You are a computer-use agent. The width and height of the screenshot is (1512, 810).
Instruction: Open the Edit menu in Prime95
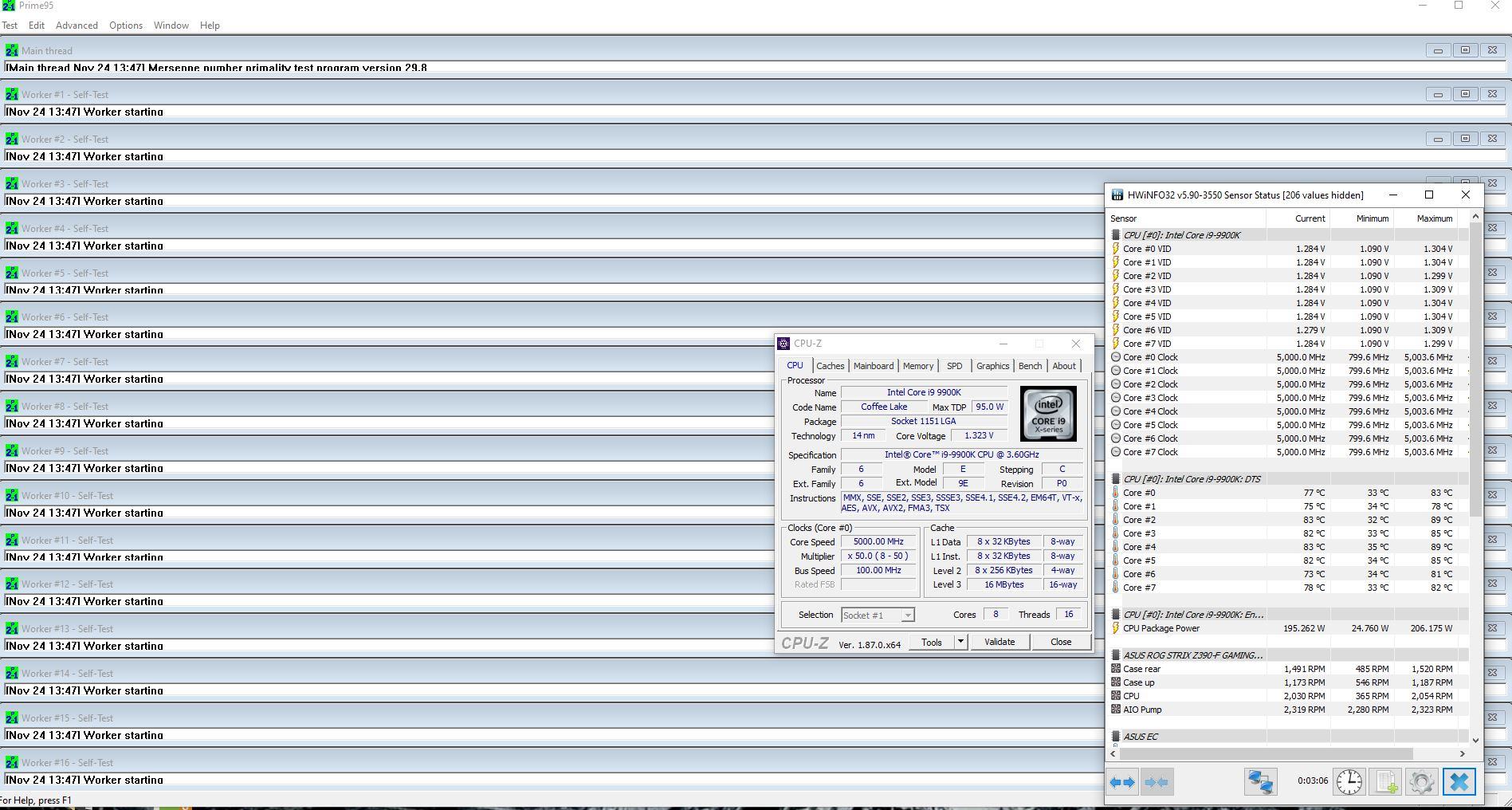pos(37,26)
